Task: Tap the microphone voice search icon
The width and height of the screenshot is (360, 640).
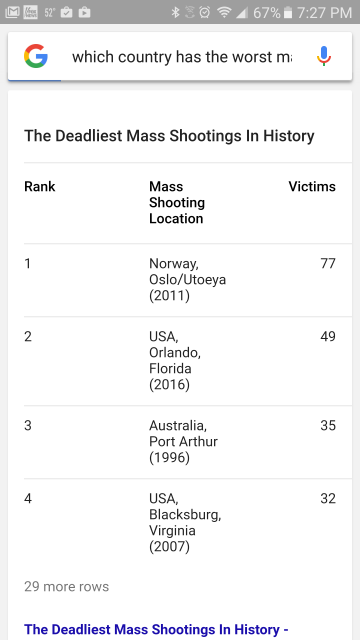Action: (324, 56)
